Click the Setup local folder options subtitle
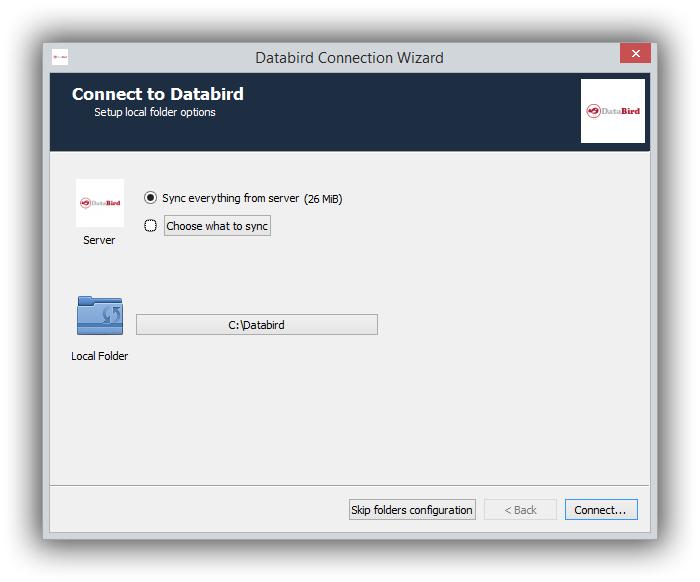The image size is (700, 582). click(155, 112)
